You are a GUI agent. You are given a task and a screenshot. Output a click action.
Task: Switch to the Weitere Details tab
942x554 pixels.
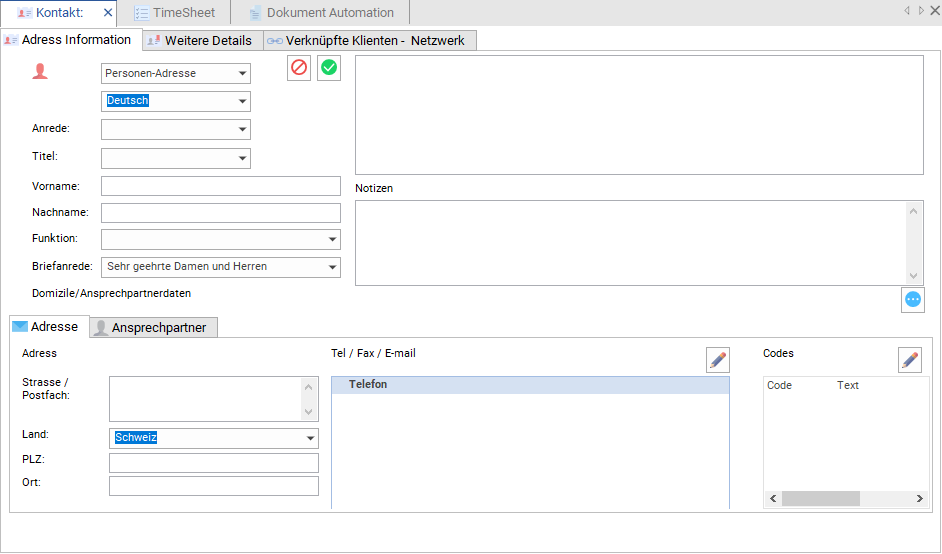202,40
